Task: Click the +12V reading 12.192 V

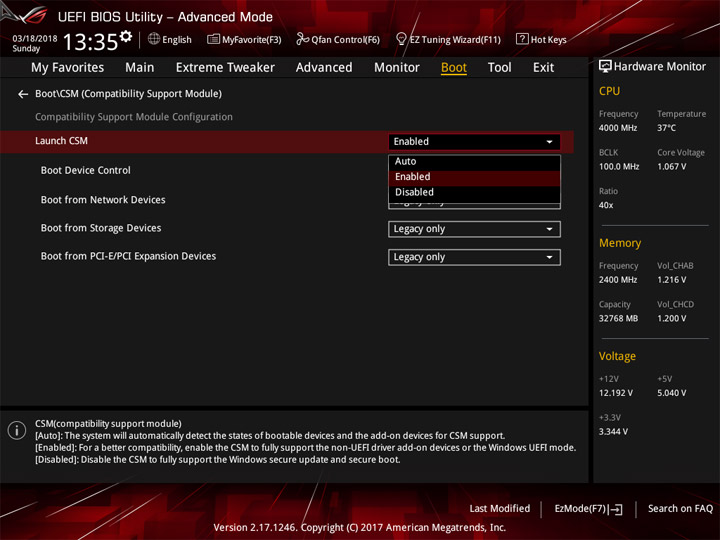Action: pos(616,393)
